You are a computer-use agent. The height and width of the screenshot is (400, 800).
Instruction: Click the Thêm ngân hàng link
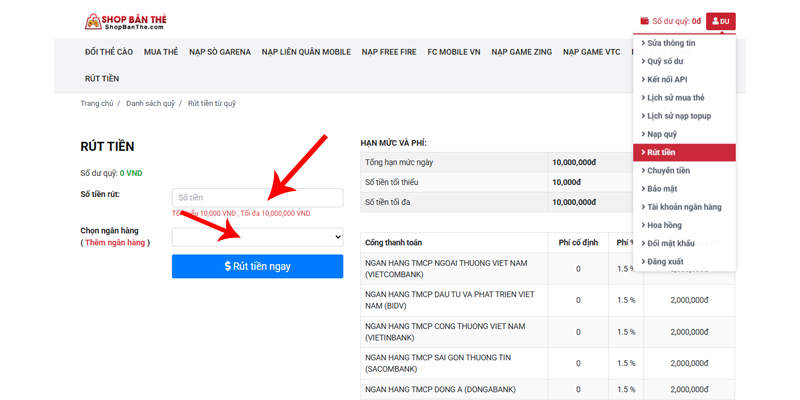coord(115,243)
